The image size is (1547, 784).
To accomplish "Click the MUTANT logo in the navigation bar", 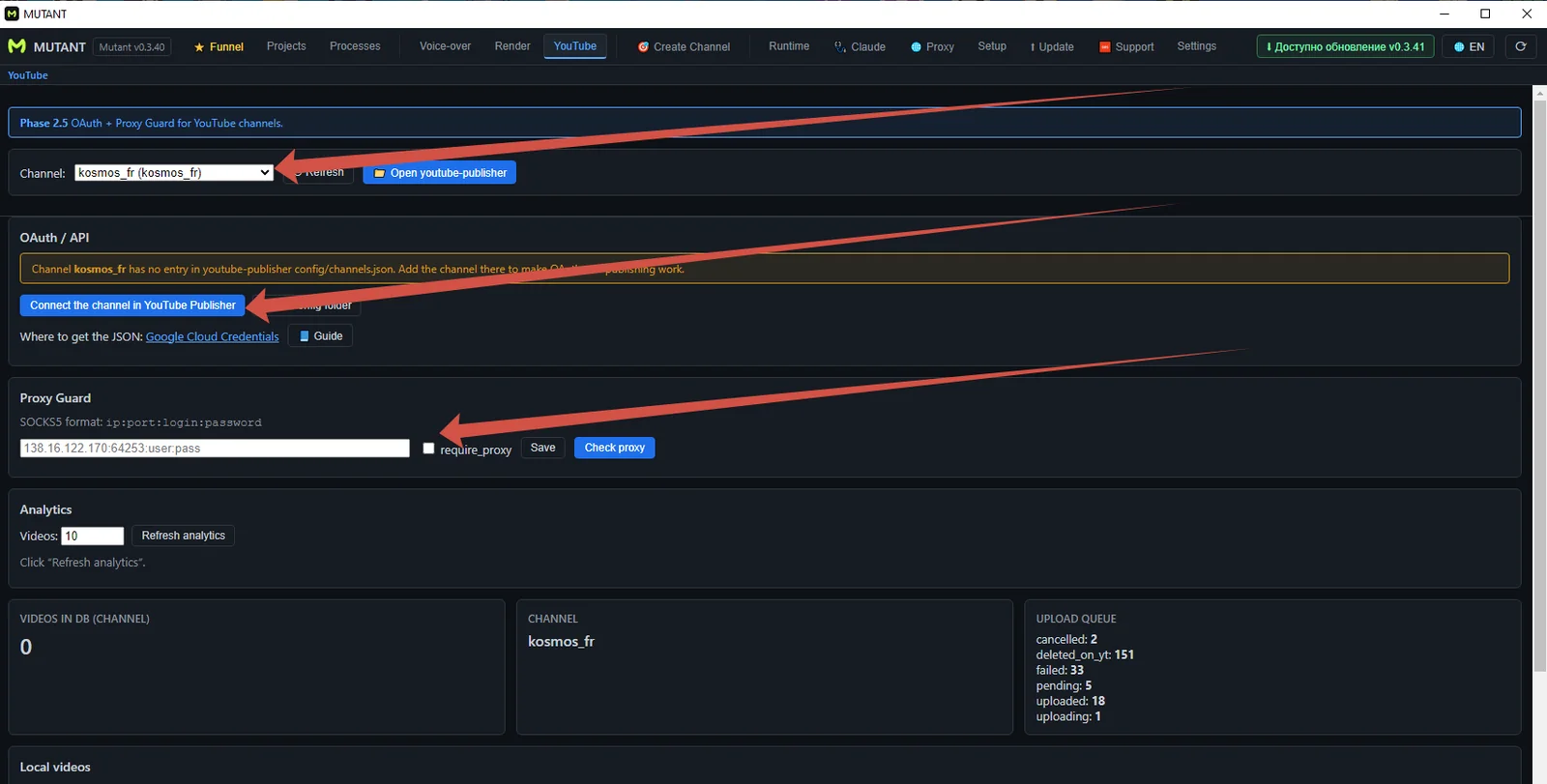I will (46, 46).
